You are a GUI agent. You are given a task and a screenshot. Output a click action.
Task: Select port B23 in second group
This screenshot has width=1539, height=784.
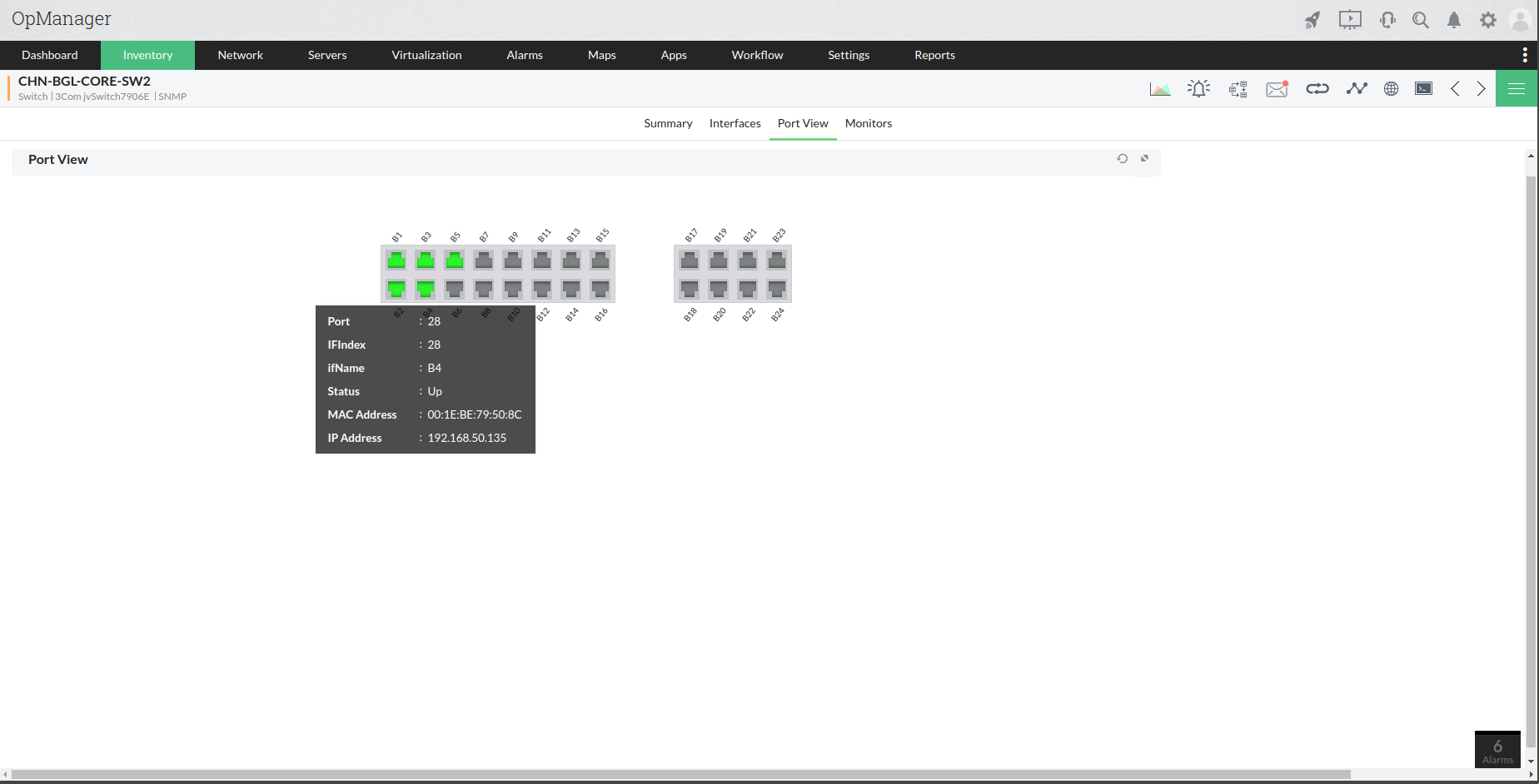(x=777, y=261)
